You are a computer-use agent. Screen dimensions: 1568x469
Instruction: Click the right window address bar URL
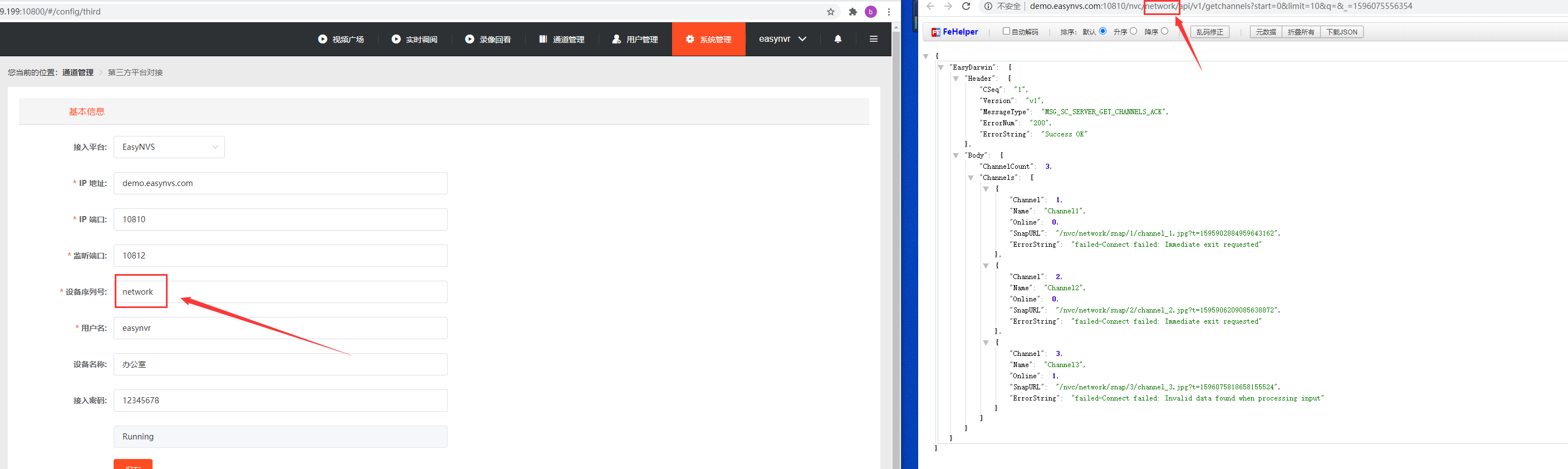[1221, 6]
